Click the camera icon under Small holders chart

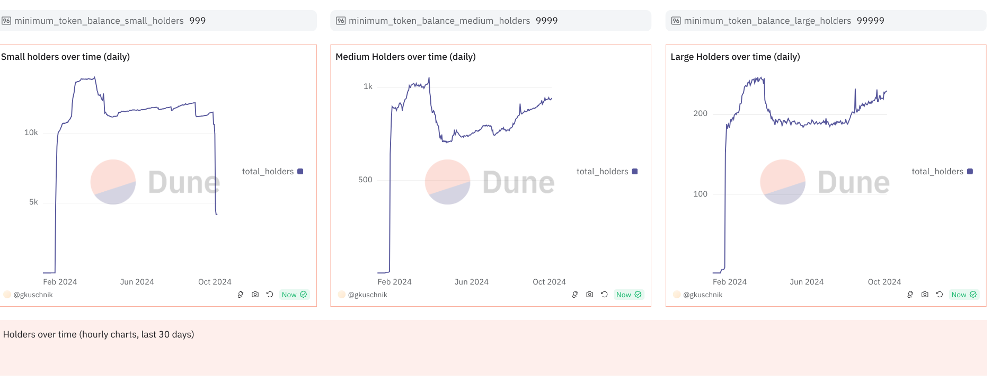(255, 295)
